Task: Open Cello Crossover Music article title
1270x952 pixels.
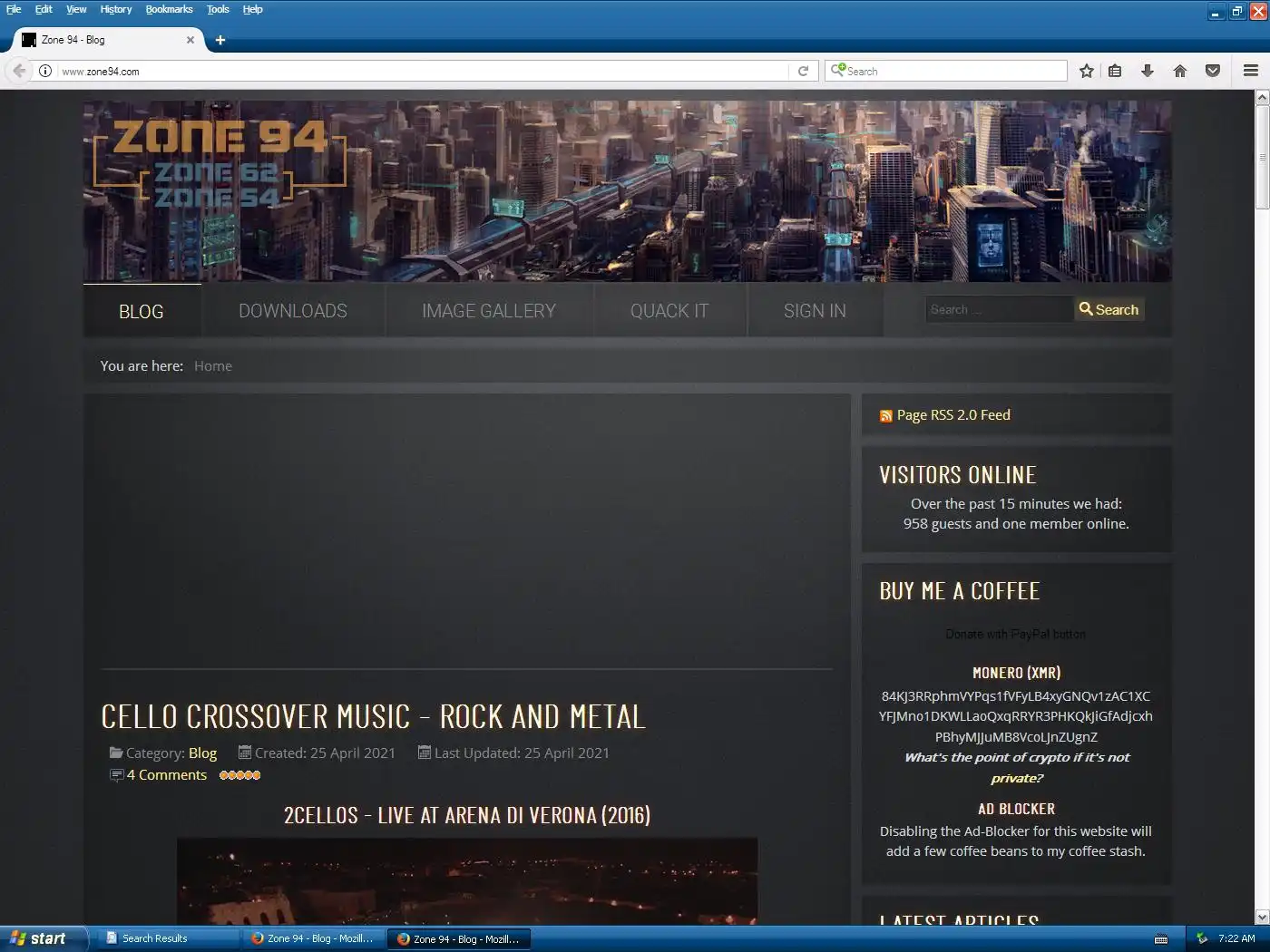Action: 373,717
